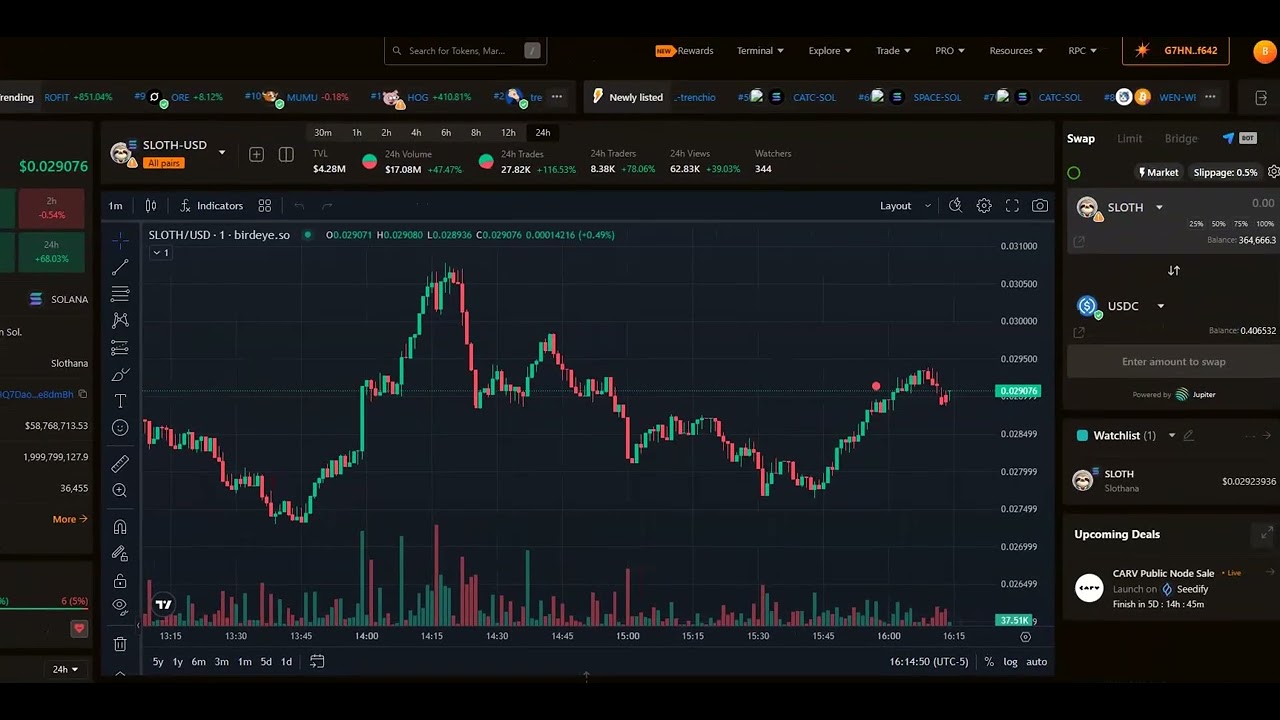
Task: Open the Terminal menu
Action: click(760, 51)
